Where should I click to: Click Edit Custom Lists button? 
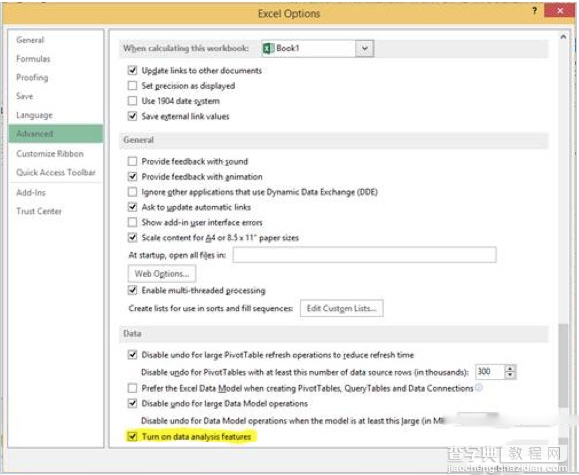342,308
